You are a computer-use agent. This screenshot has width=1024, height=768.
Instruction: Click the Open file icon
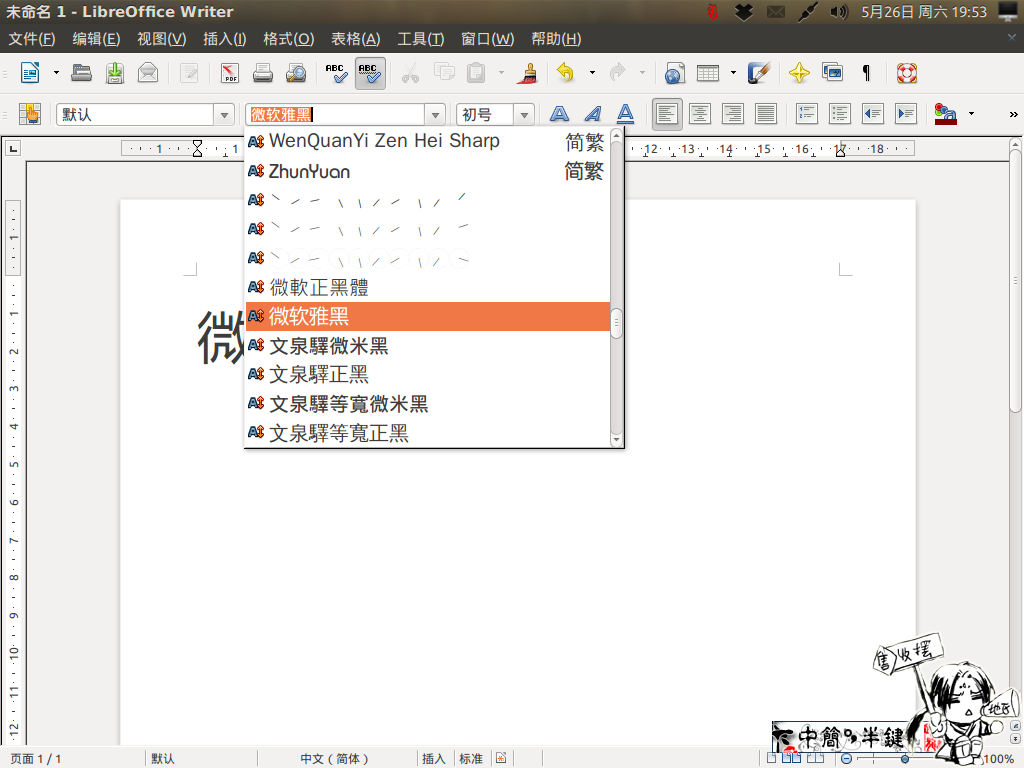(82, 72)
